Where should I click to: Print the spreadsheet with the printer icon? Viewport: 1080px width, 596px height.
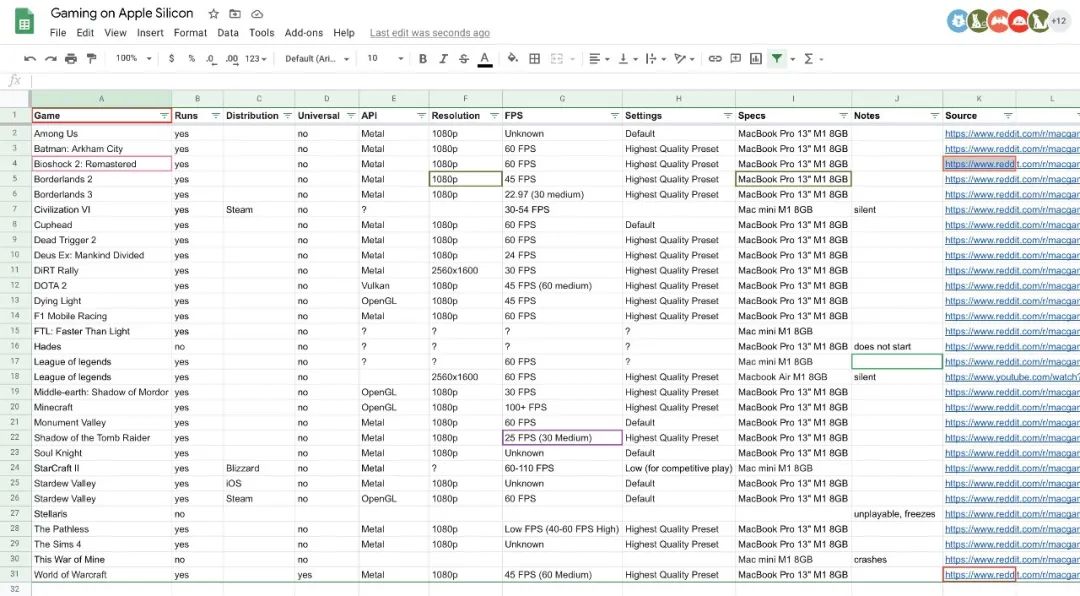71,59
